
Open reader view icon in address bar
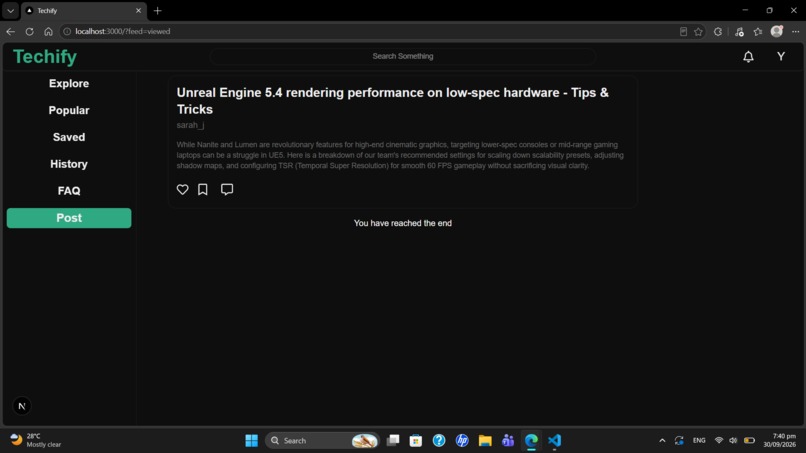[x=683, y=31]
